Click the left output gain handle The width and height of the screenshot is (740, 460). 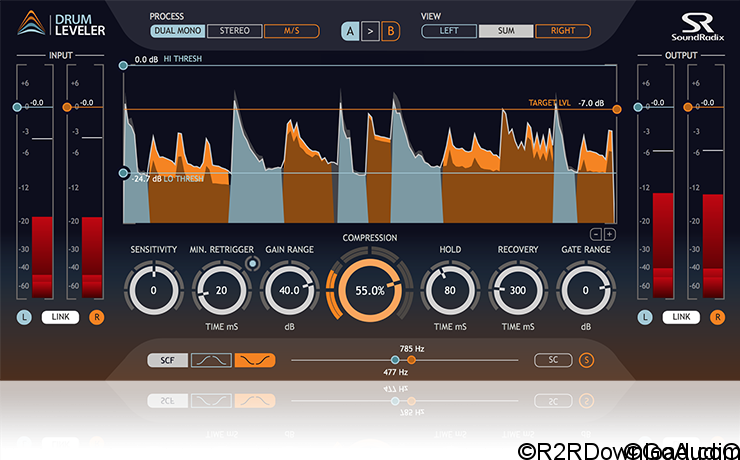[x=638, y=108]
